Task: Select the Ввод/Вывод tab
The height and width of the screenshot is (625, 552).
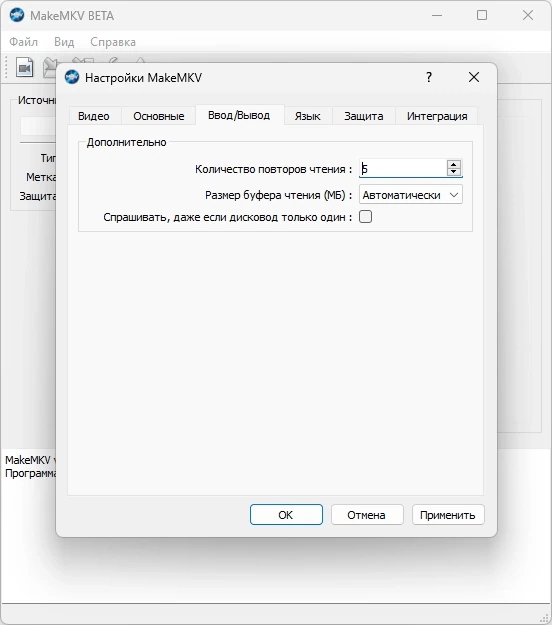Action: (239, 115)
